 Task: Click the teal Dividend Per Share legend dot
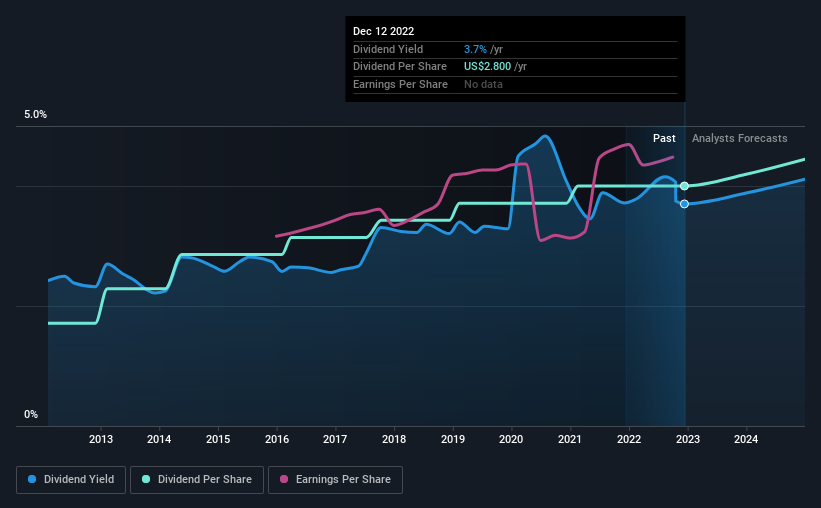click(x=146, y=479)
